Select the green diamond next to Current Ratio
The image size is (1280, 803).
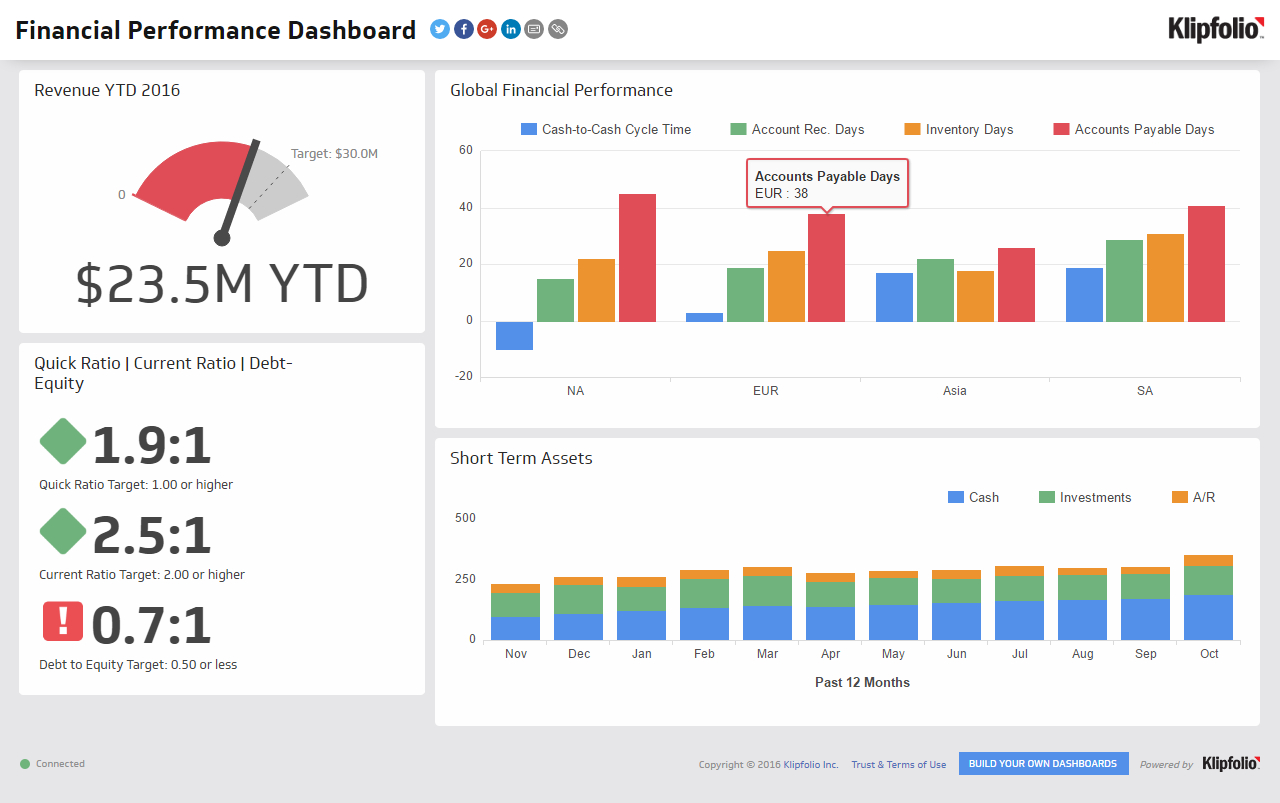62,531
